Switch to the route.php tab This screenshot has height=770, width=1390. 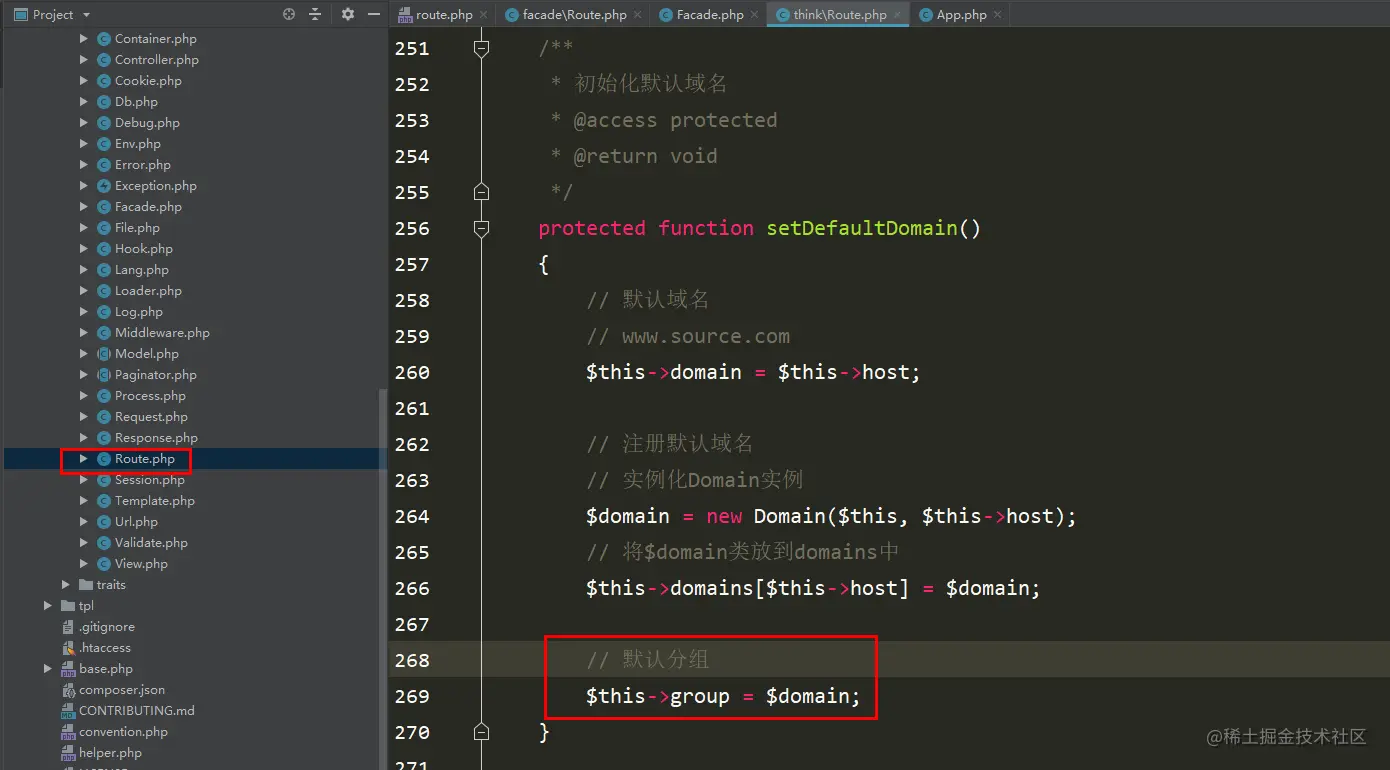pyautogui.click(x=441, y=14)
